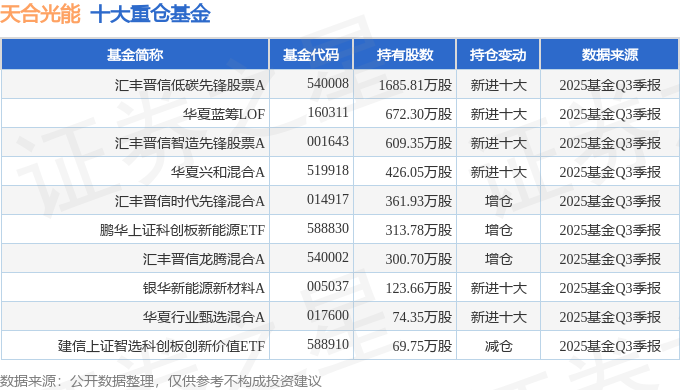Screen dimensions: 680x390
Task: Select fund name 建信上证智选科创板创新价值ETF
Action: coord(161,346)
